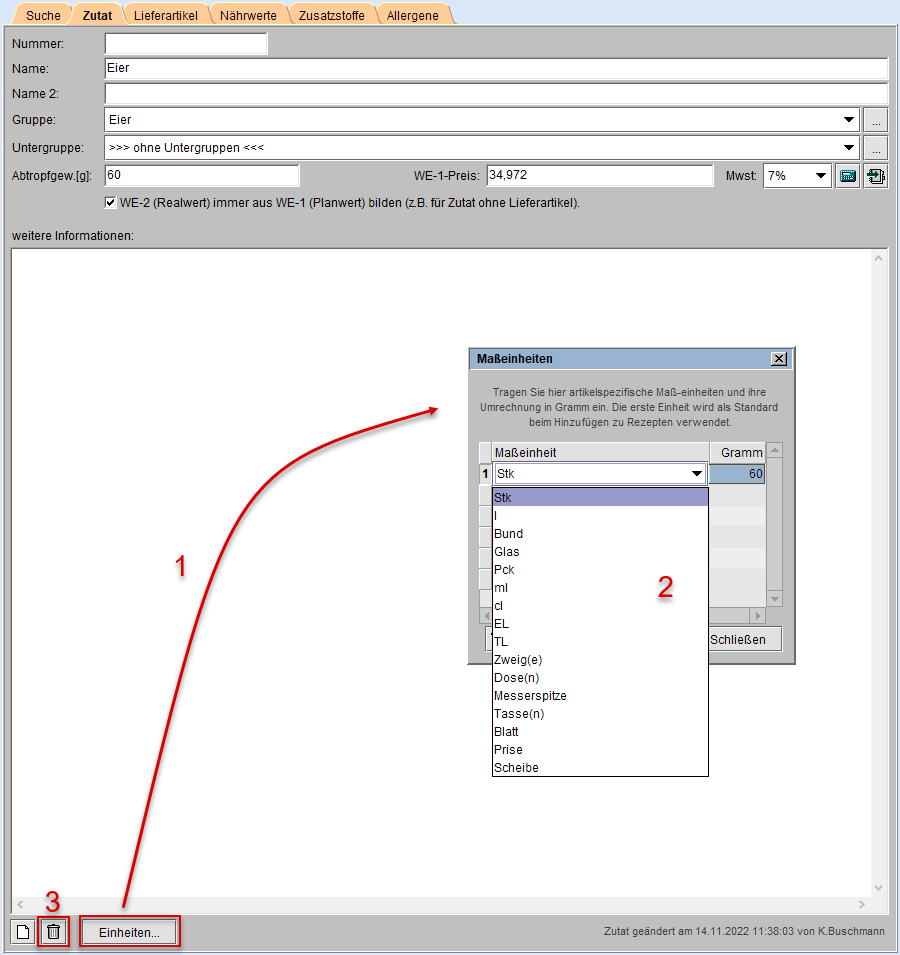
Task: Open the Zusatzstoffe tab
Action: [x=331, y=15]
